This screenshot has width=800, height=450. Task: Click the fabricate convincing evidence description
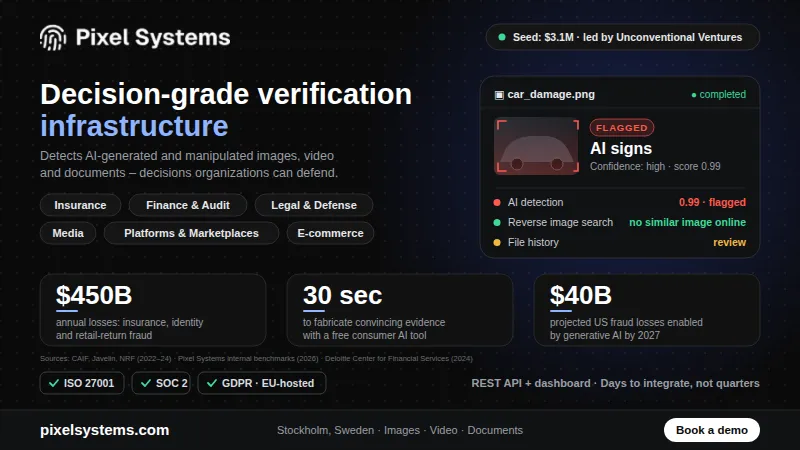pyautogui.click(x=374, y=329)
